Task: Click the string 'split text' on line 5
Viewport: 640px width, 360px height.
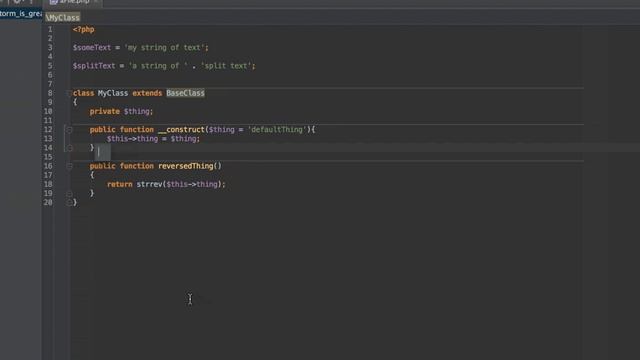Action: point(226,66)
